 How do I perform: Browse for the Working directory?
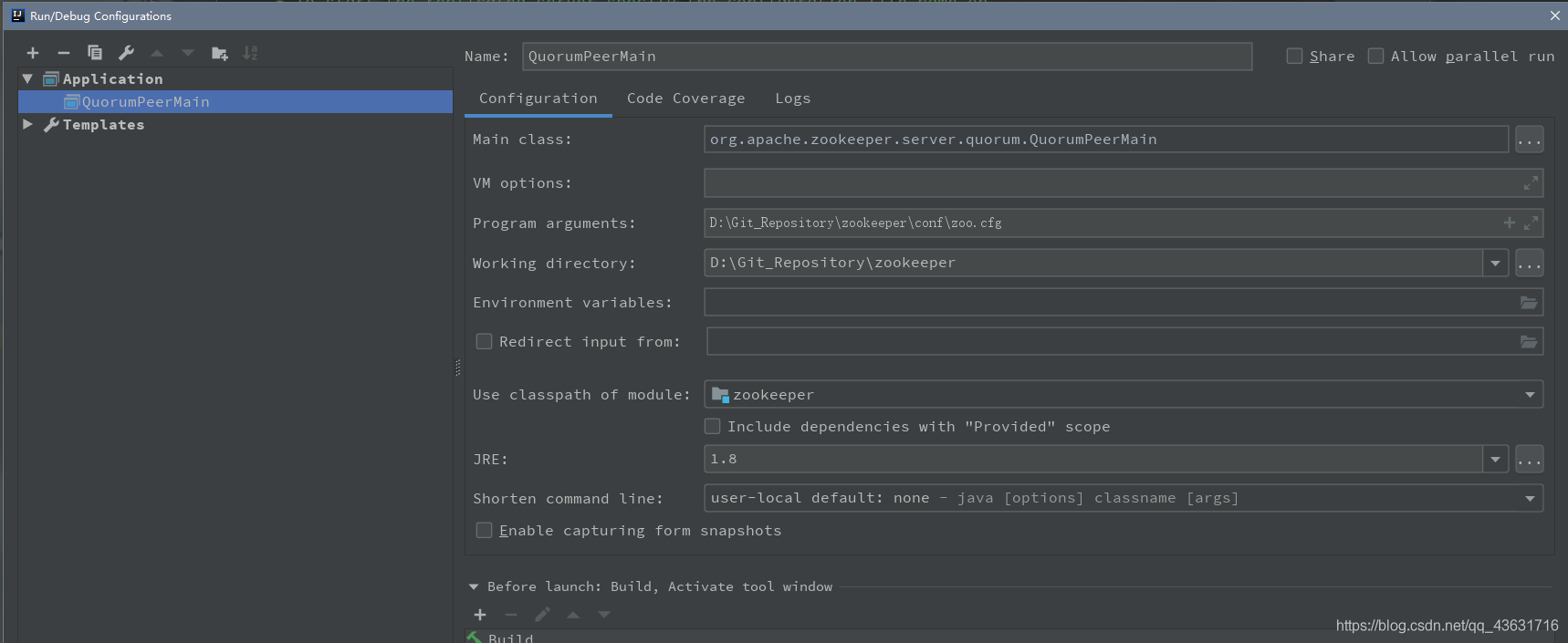(1530, 263)
